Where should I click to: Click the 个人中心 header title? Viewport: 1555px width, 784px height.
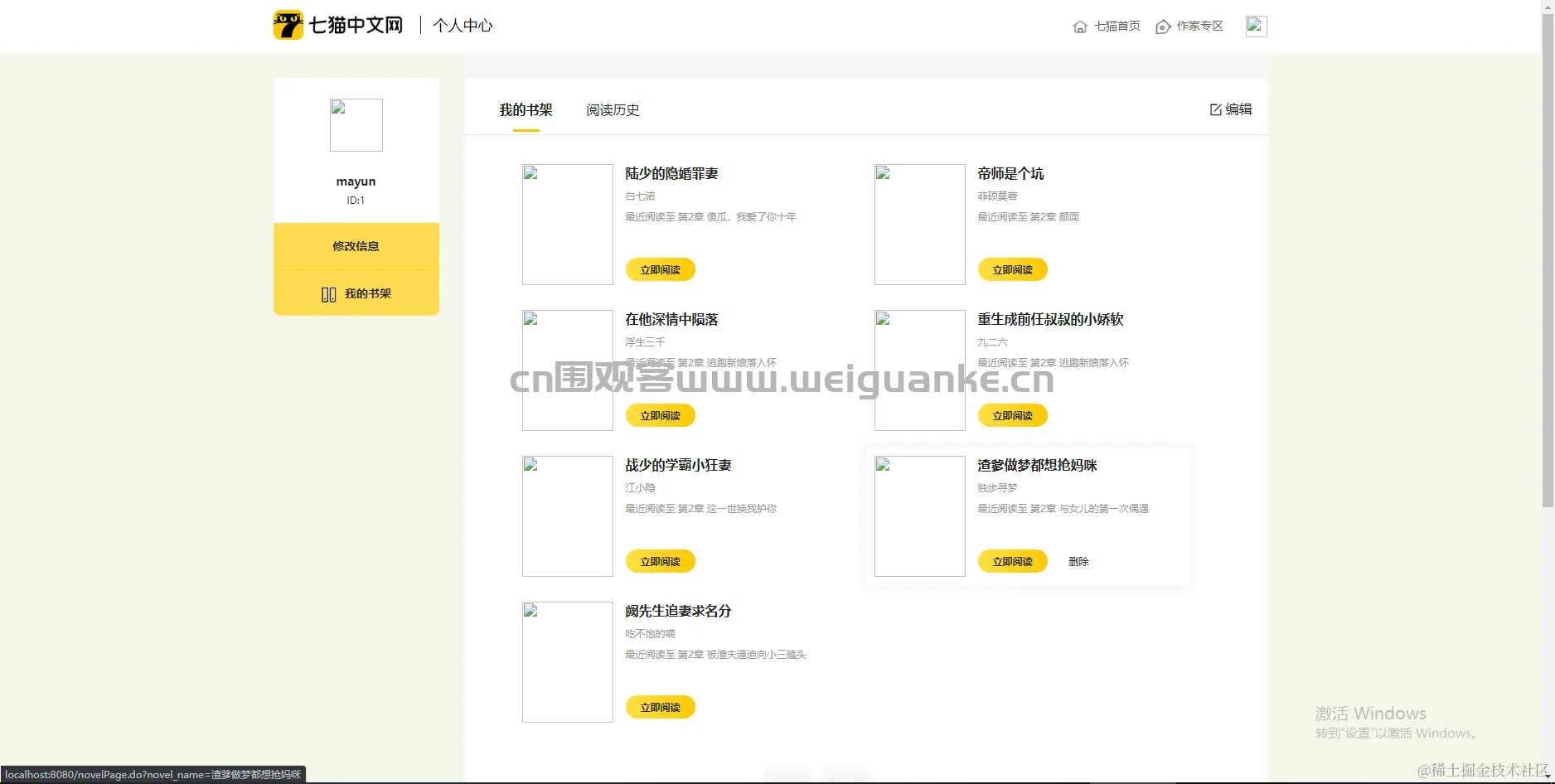463,26
